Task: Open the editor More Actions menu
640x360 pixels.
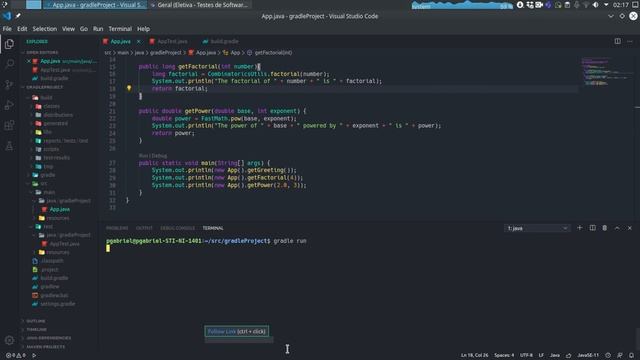Action: pyautogui.click(x=630, y=41)
